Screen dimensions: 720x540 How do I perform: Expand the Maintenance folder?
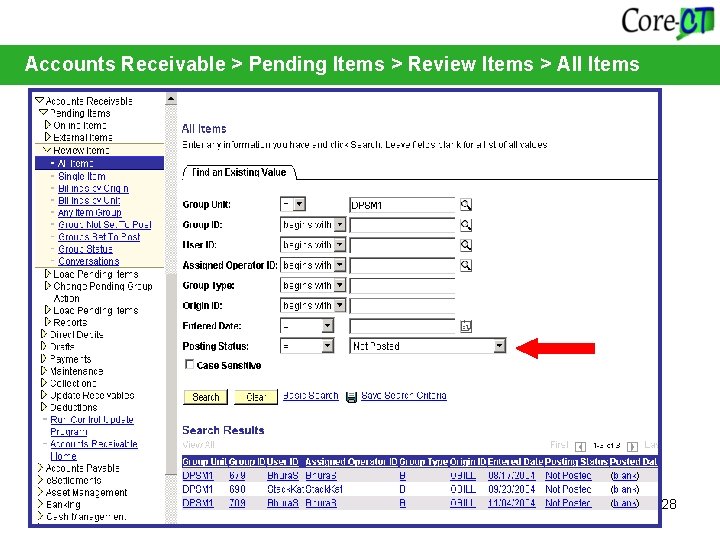pos(44,370)
